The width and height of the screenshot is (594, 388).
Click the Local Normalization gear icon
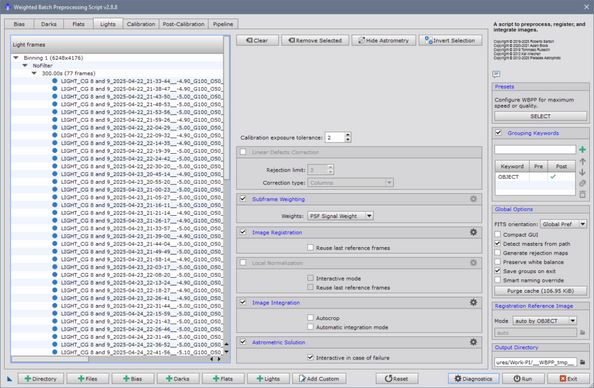[473, 263]
